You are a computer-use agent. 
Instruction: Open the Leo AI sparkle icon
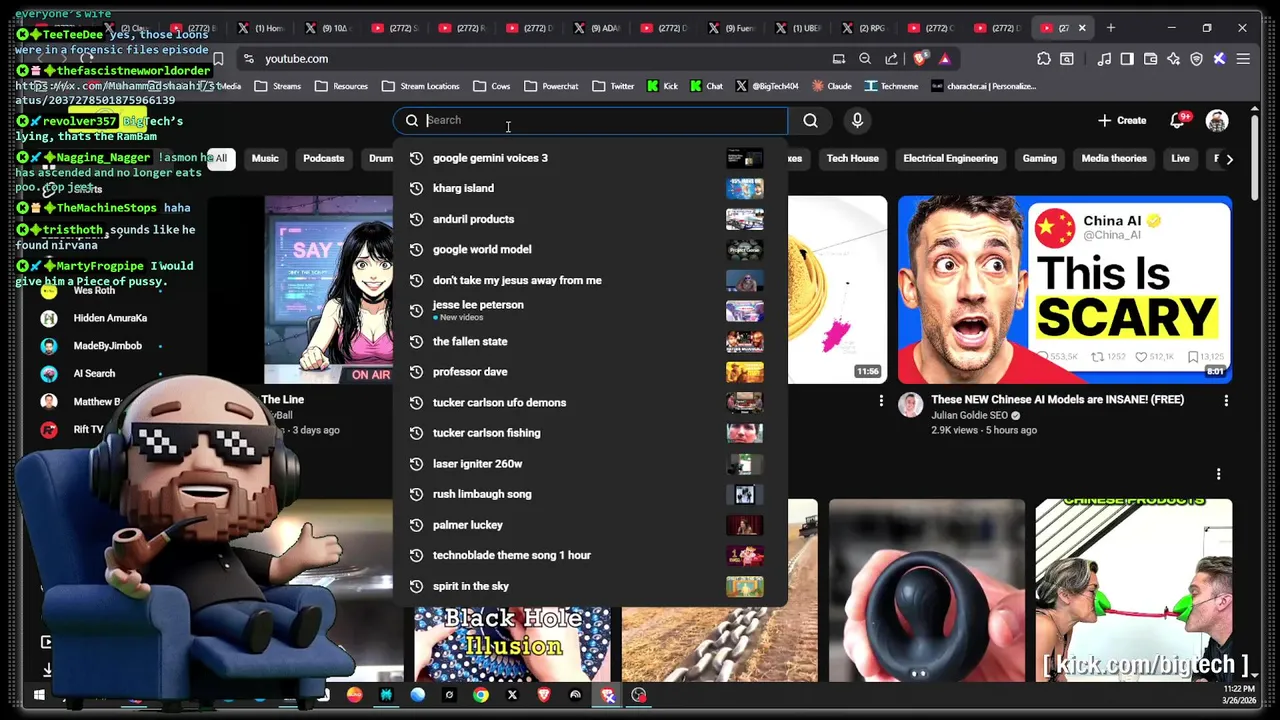coord(1173,59)
